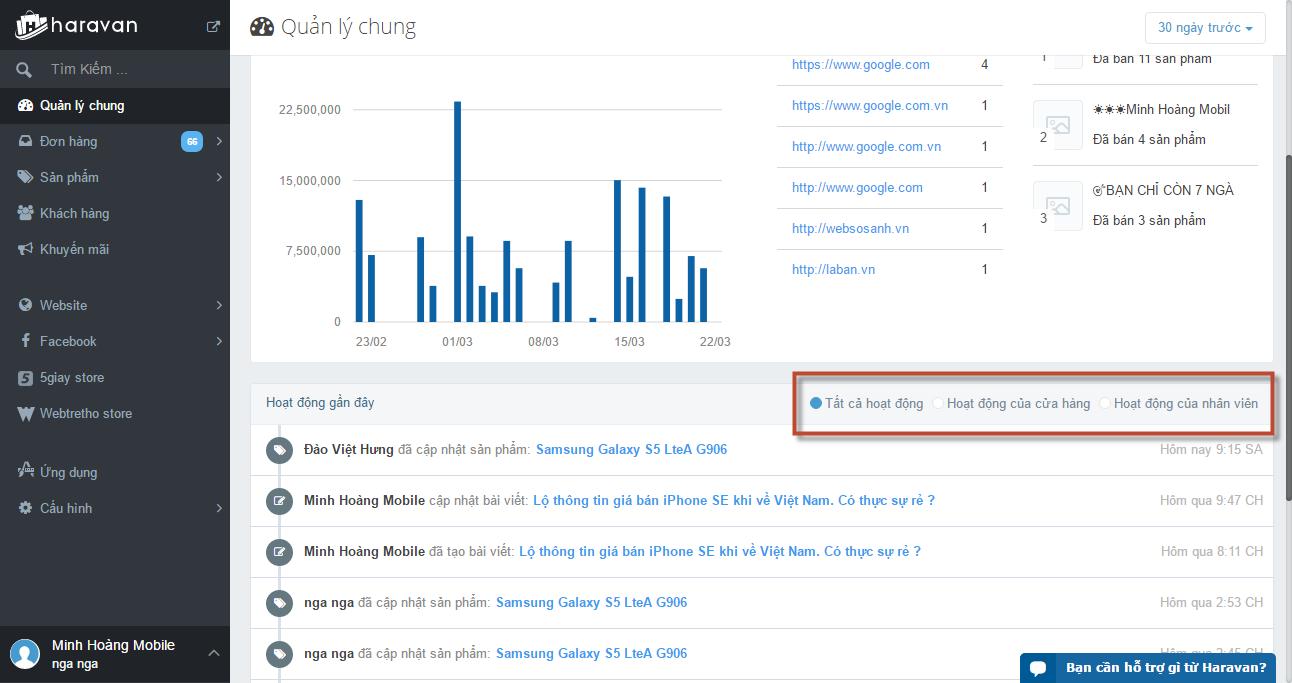Viewport: 1292px width, 683px height.
Task: Click Đã bán 4 sản phẩm text
Action: (x=1149, y=139)
